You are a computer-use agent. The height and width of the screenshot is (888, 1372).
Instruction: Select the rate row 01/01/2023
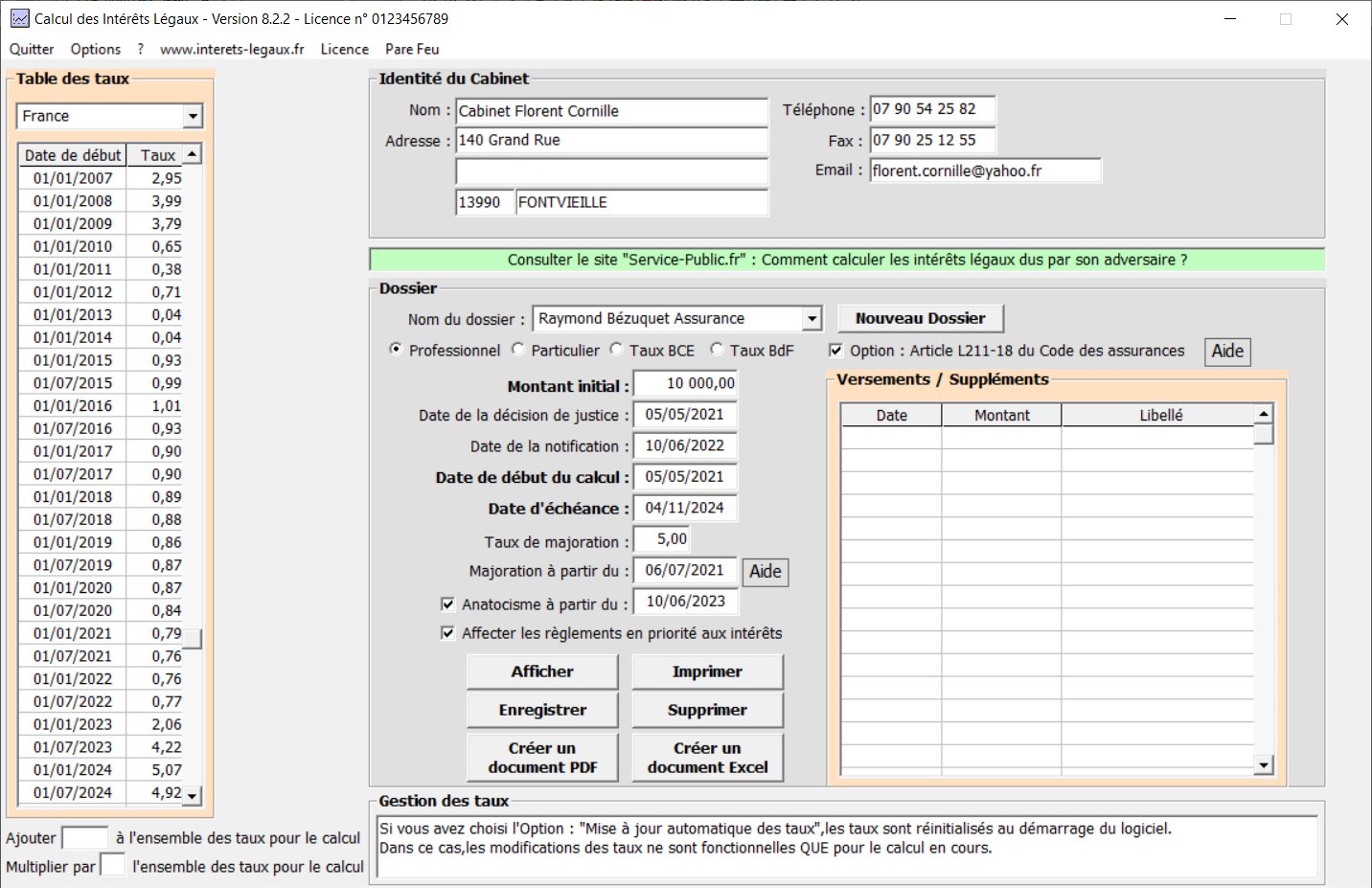101,724
